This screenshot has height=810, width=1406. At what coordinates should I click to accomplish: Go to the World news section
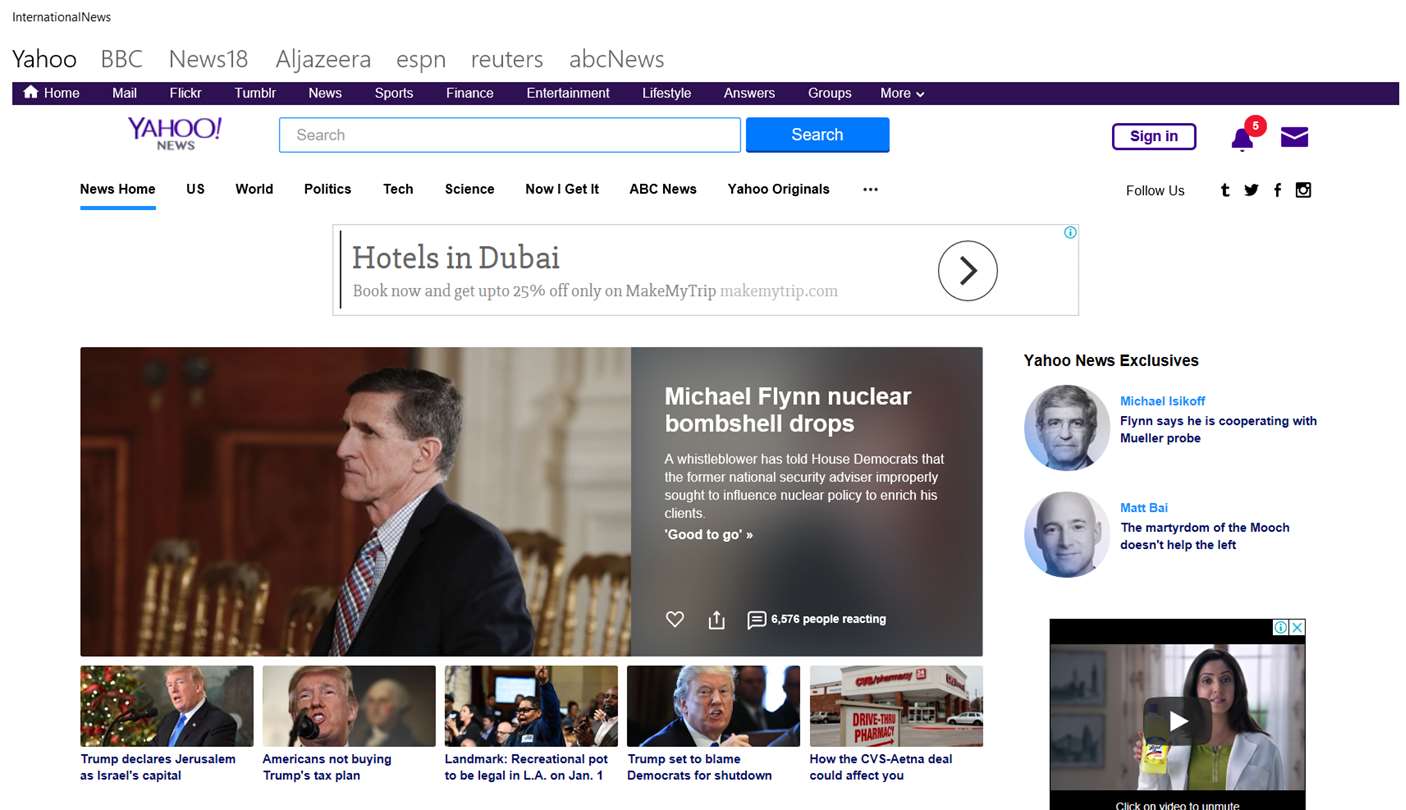[254, 189]
